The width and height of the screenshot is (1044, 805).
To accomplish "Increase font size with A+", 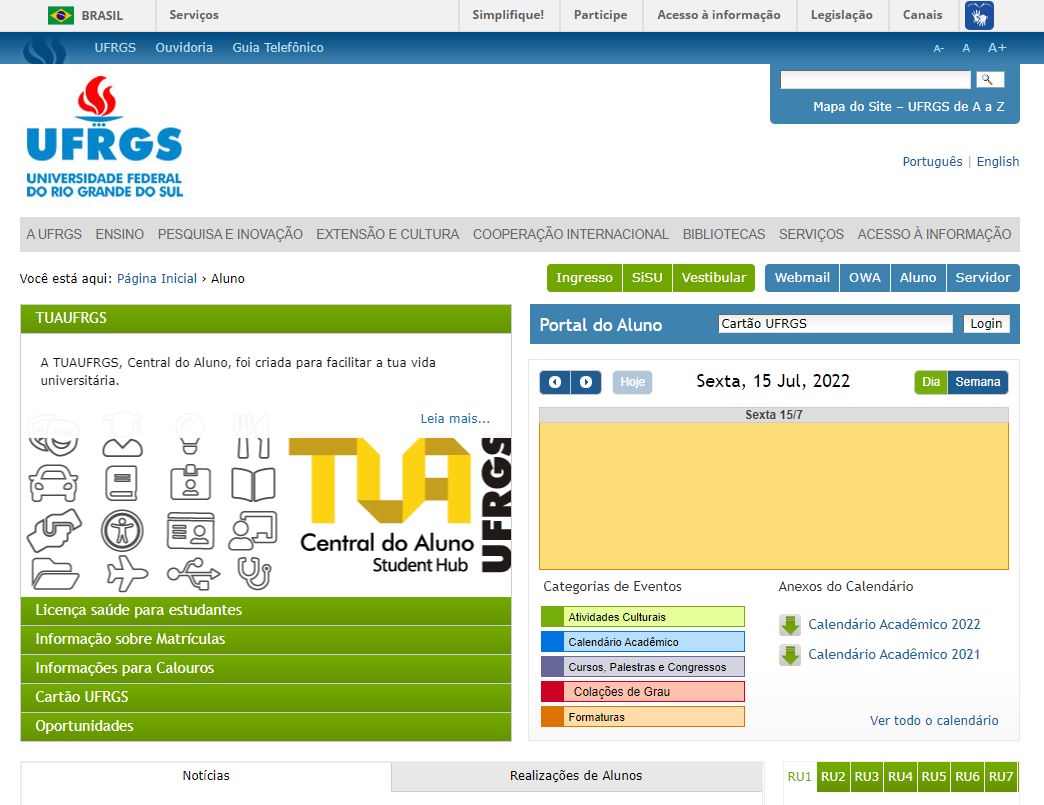I will coord(997,47).
